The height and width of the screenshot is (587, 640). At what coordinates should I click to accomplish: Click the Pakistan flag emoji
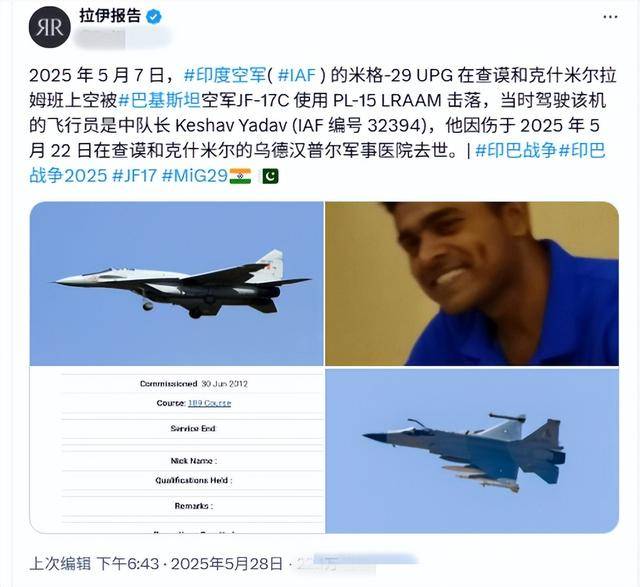(270, 176)
